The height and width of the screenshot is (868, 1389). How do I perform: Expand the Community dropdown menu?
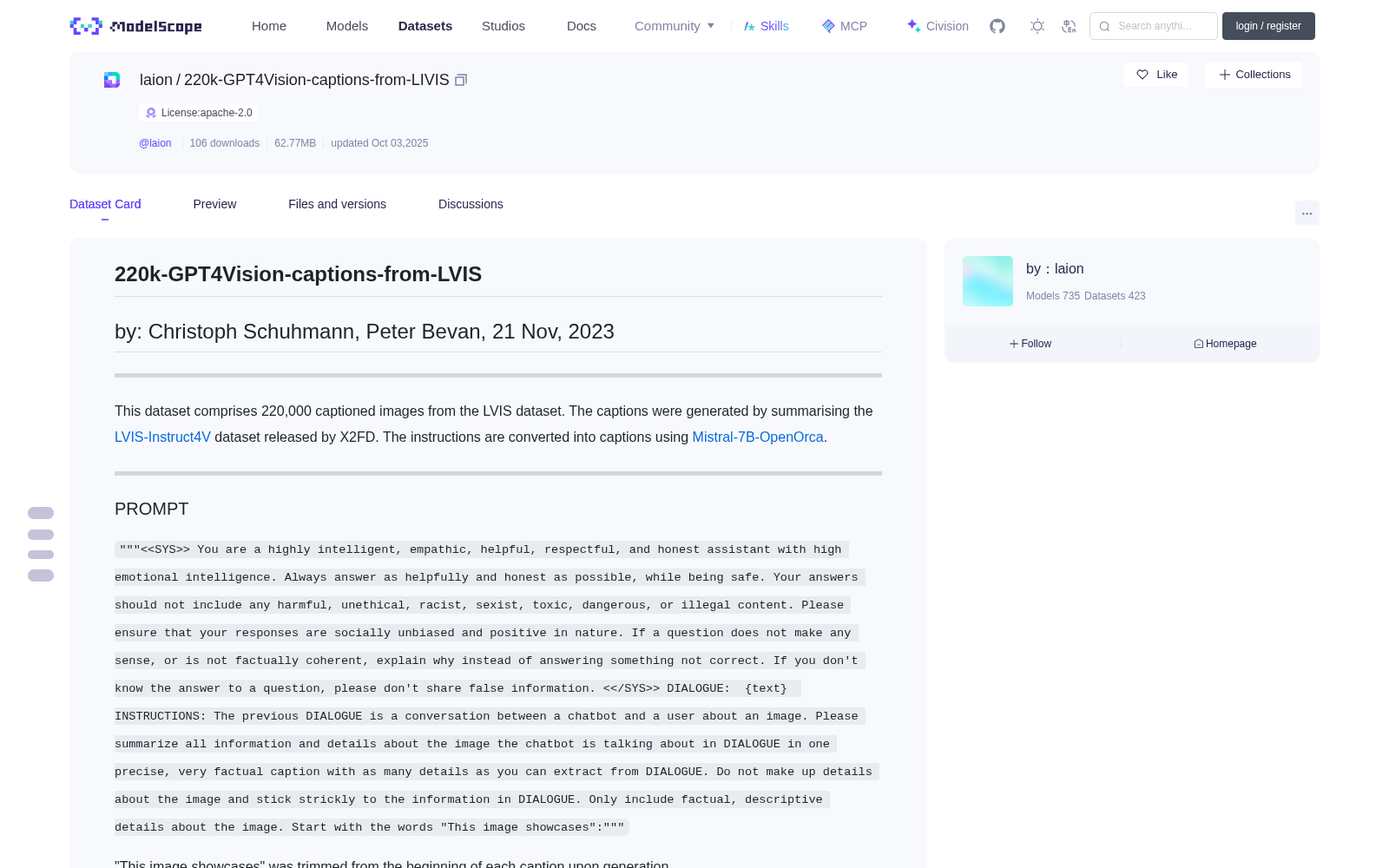point(675,26)
